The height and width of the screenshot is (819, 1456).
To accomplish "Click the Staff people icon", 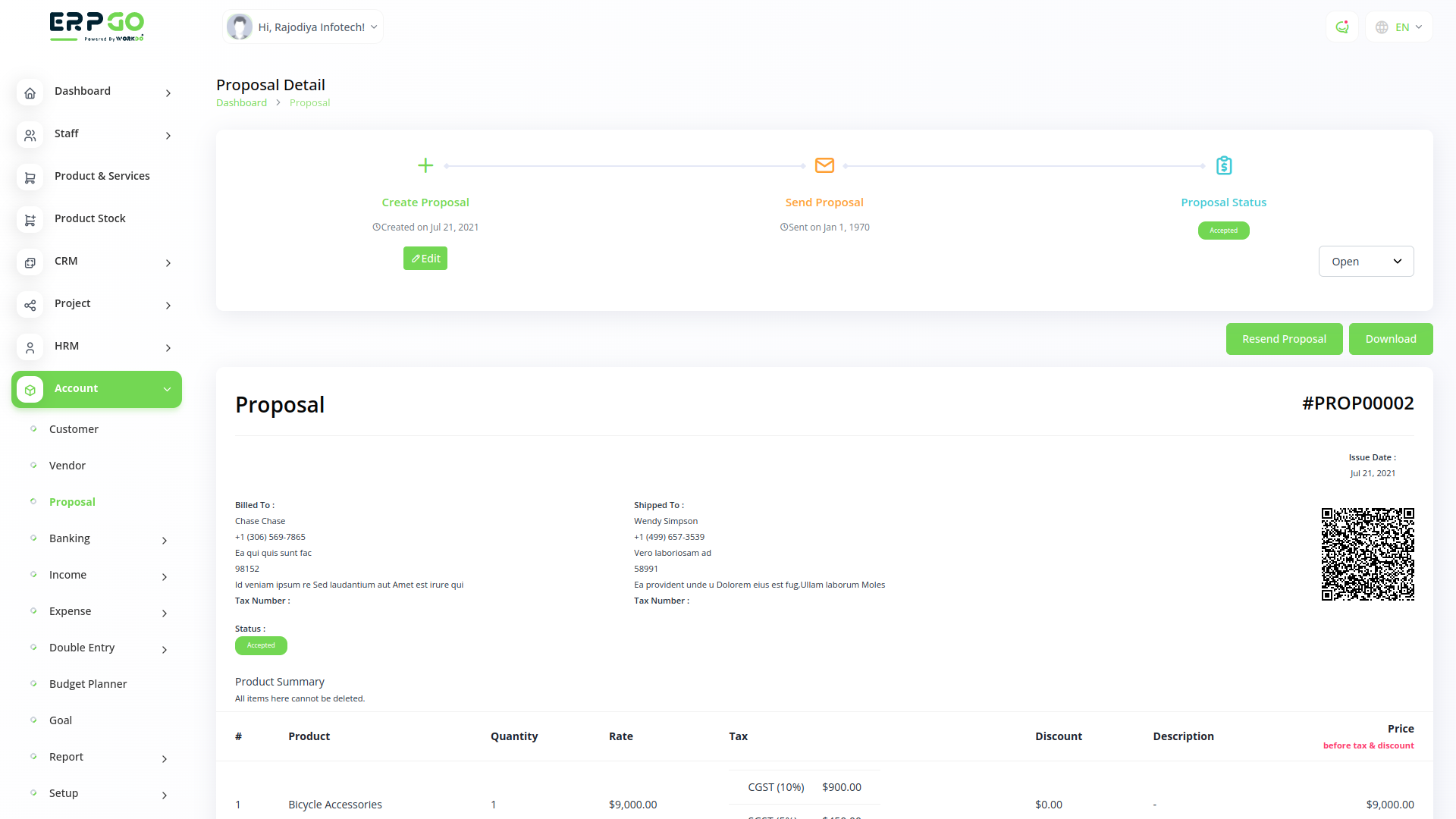I will 30,135.
